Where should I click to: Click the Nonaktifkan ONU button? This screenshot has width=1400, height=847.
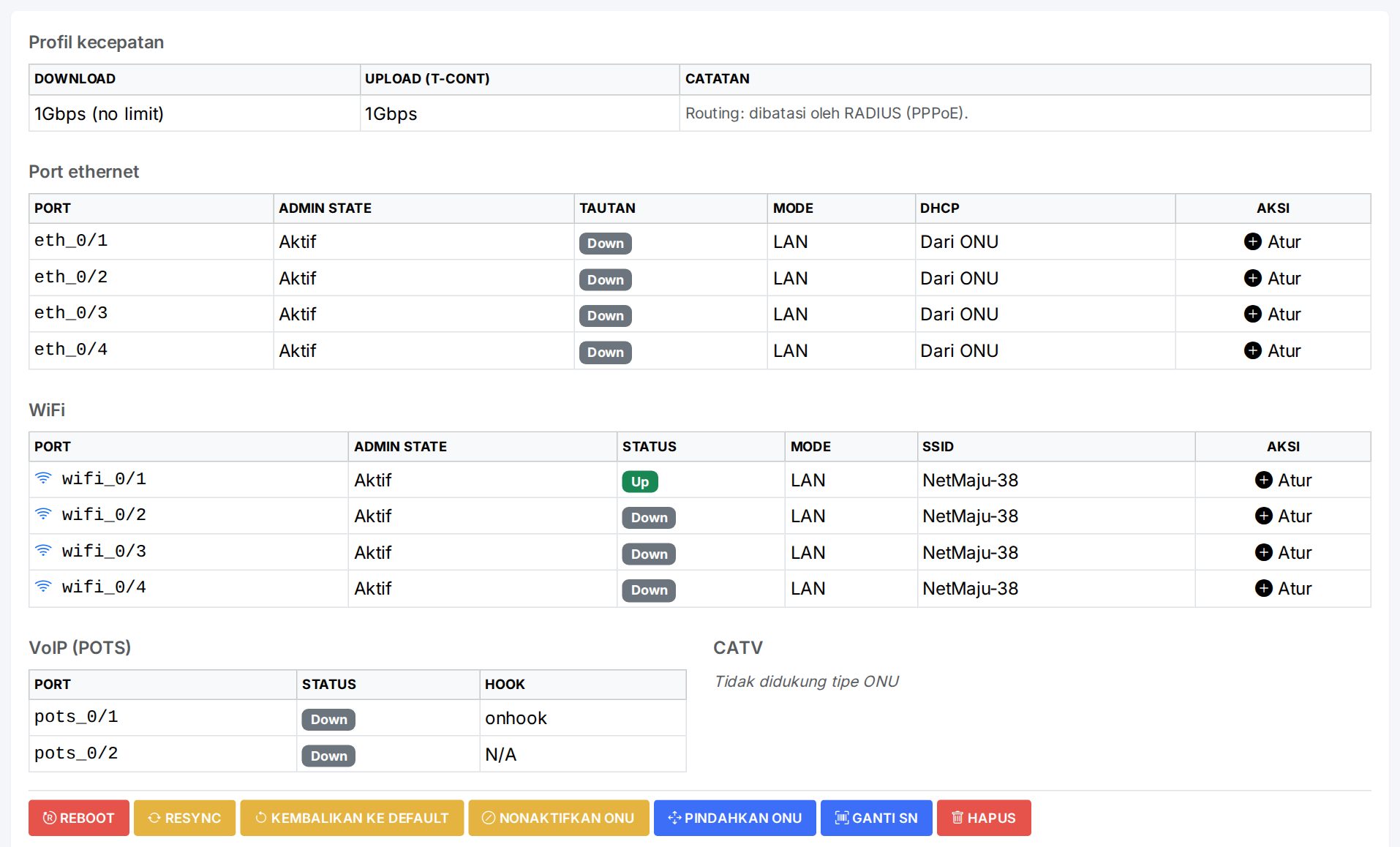(x=559, y=818)
